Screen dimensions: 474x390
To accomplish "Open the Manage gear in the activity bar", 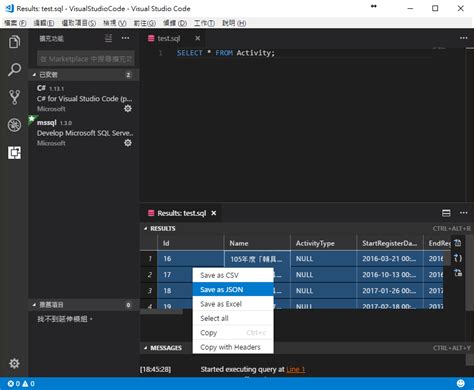I will click(14, 363).
